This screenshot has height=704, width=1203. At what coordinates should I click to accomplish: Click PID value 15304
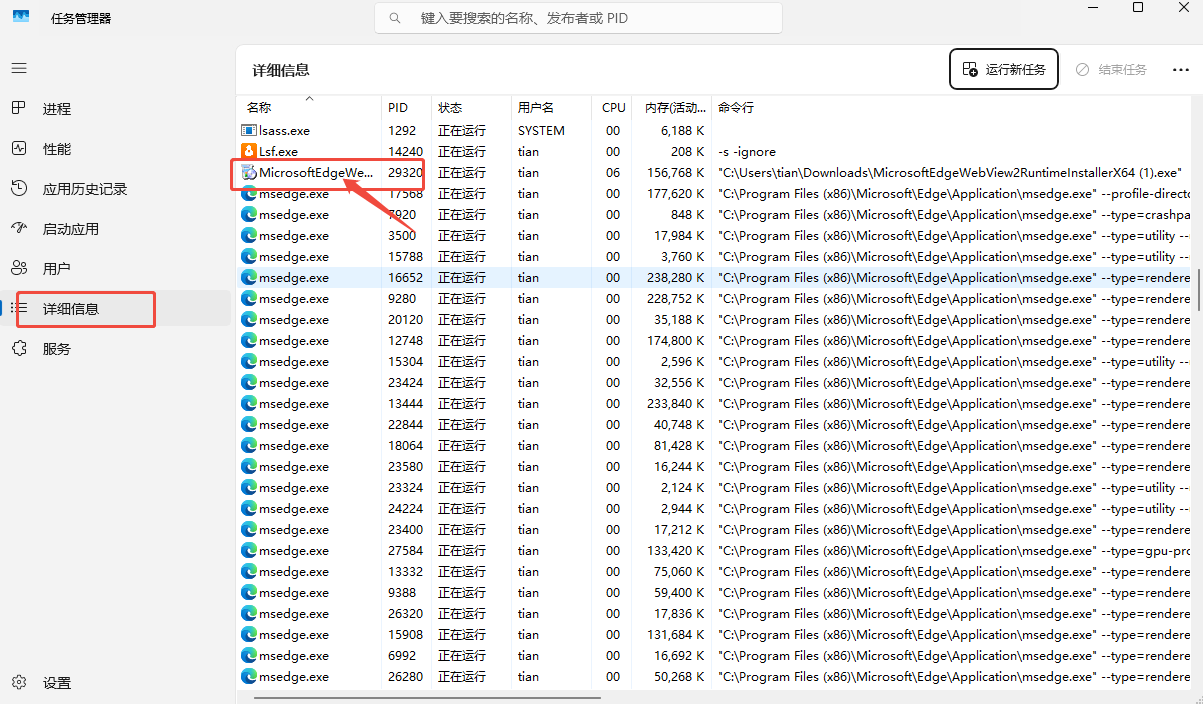pyautogui.click(x=405, y=361)
